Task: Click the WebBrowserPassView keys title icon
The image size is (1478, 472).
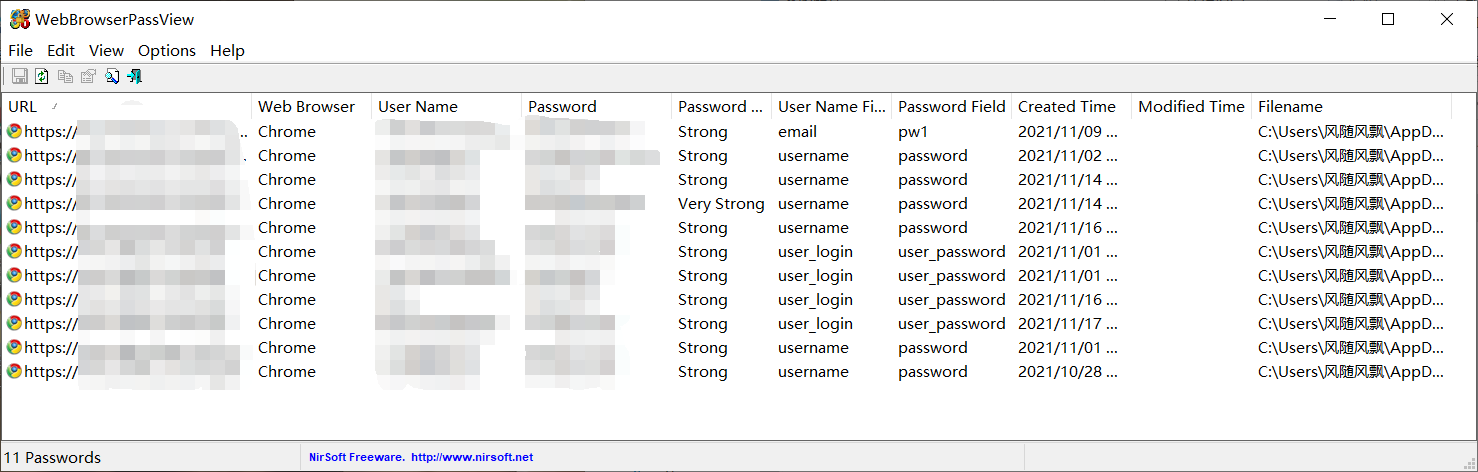Action: tap(20, 19)
